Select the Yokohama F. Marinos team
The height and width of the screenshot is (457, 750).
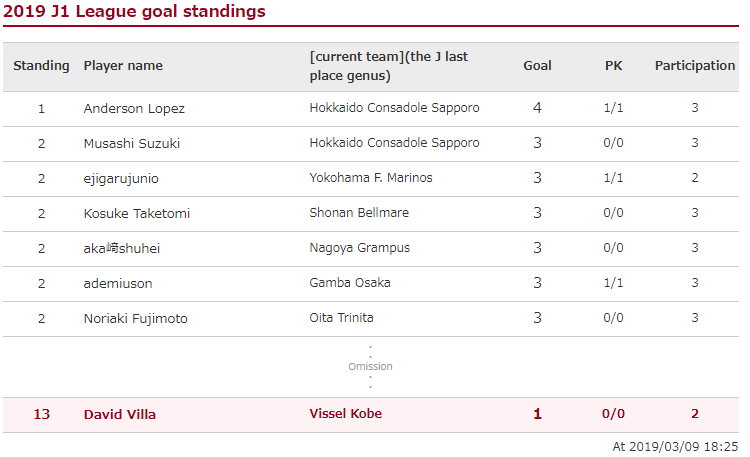tap(371, 178)
